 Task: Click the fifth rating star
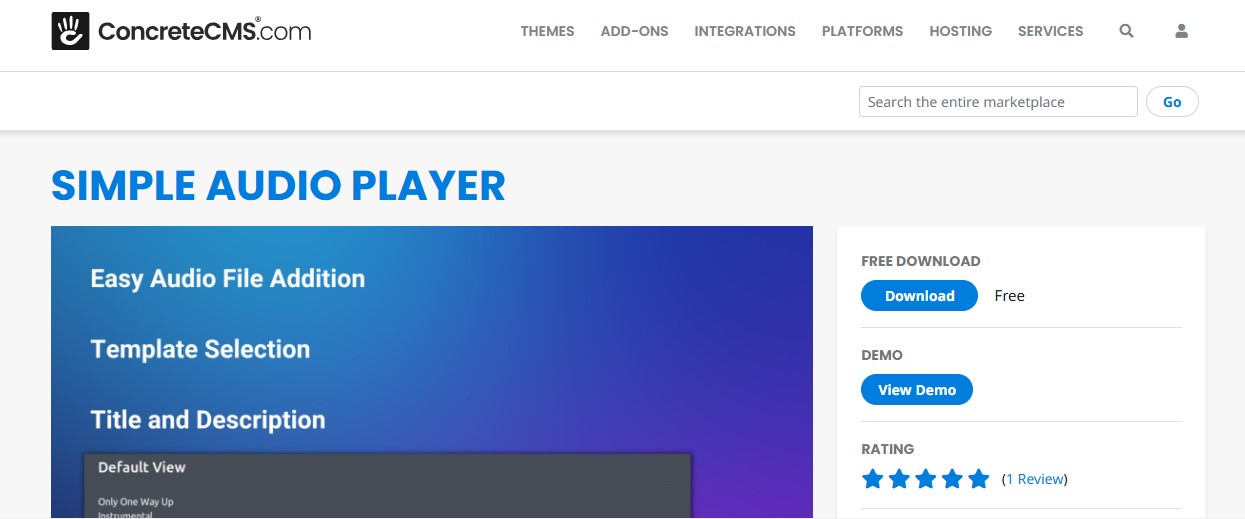979,479
